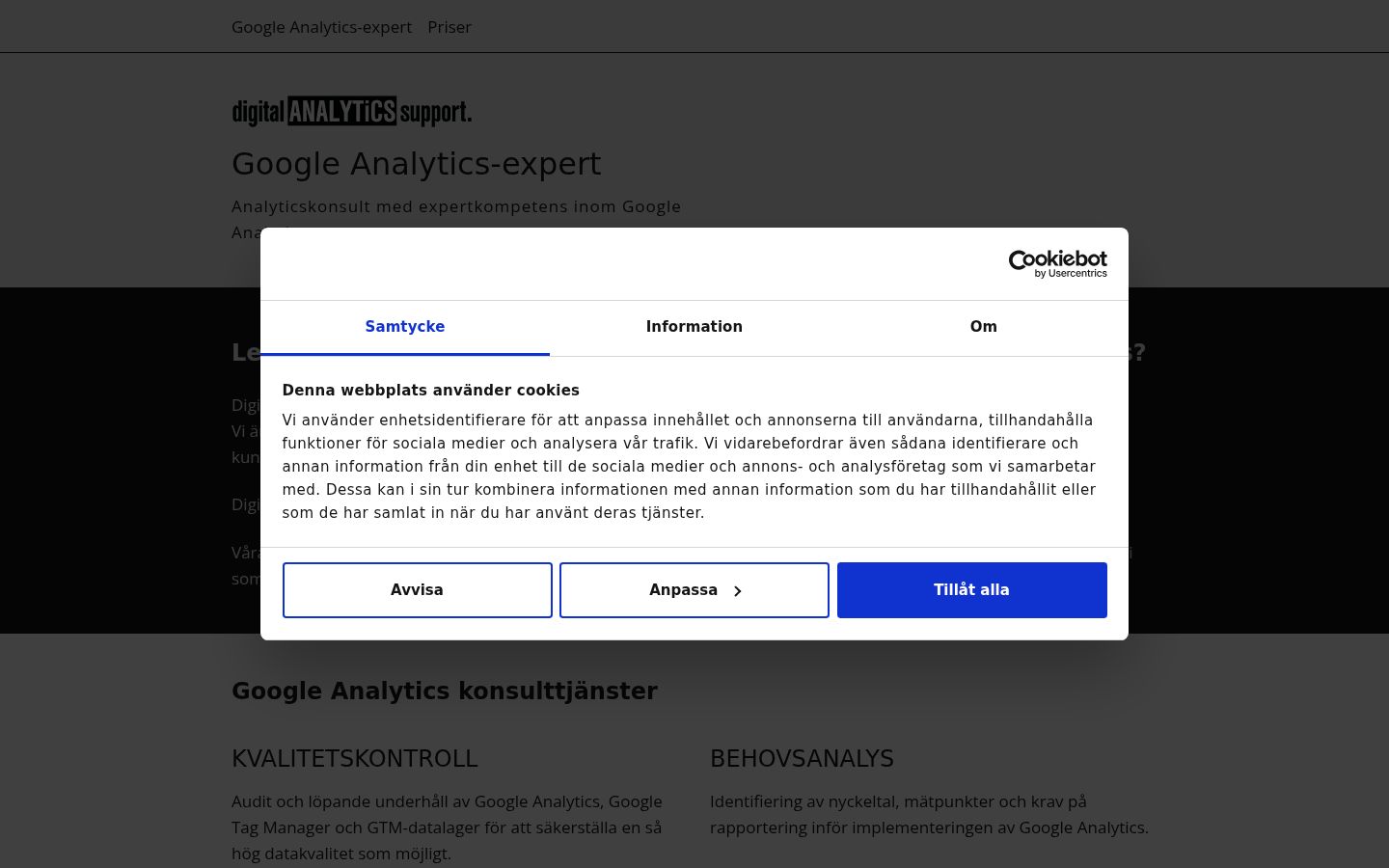Click the cookie consent description paragraph
The image size is (1389, 868).
pyautogui.click(x=690, y=467)
